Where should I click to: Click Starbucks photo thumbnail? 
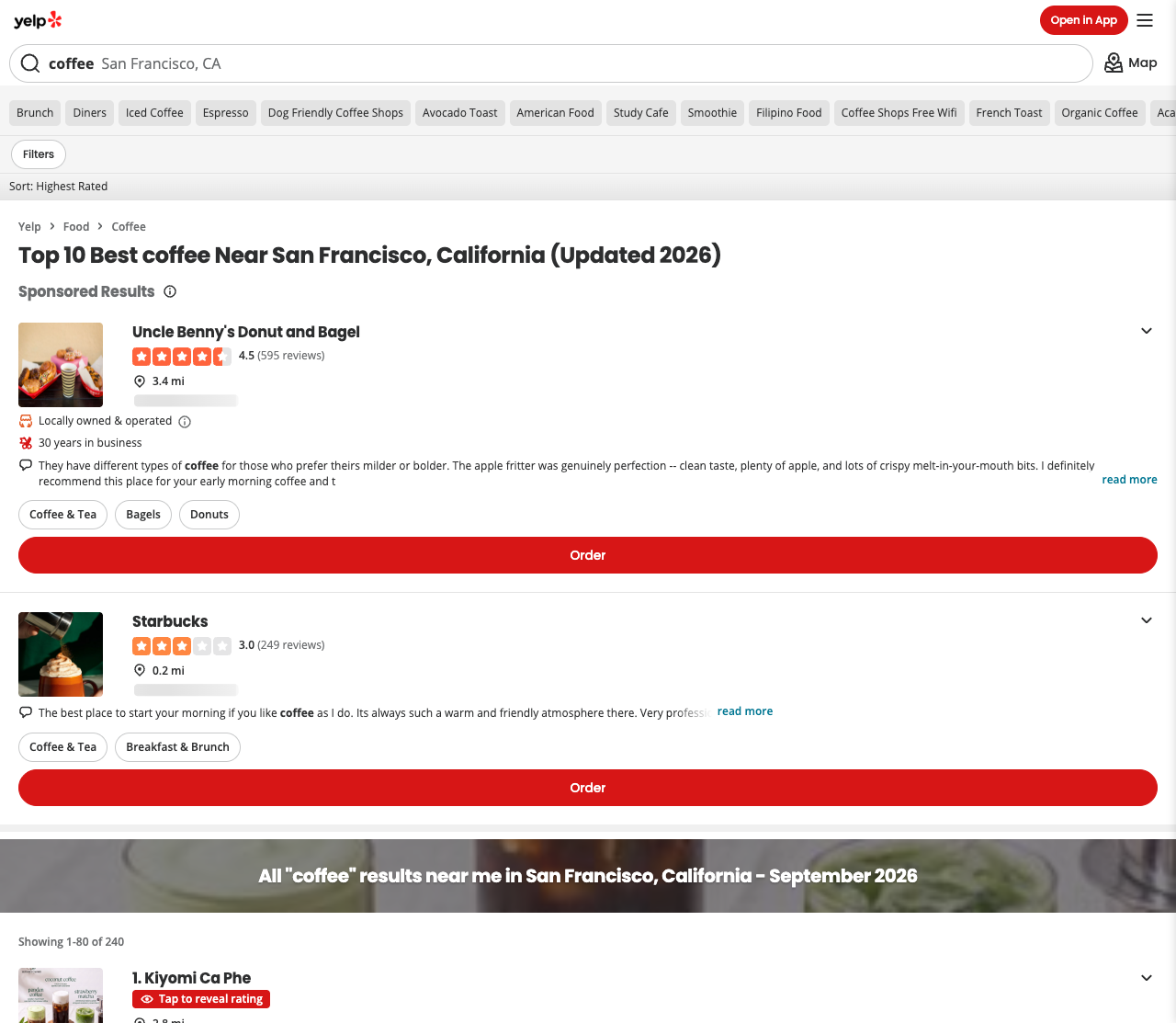pos(61,654)
